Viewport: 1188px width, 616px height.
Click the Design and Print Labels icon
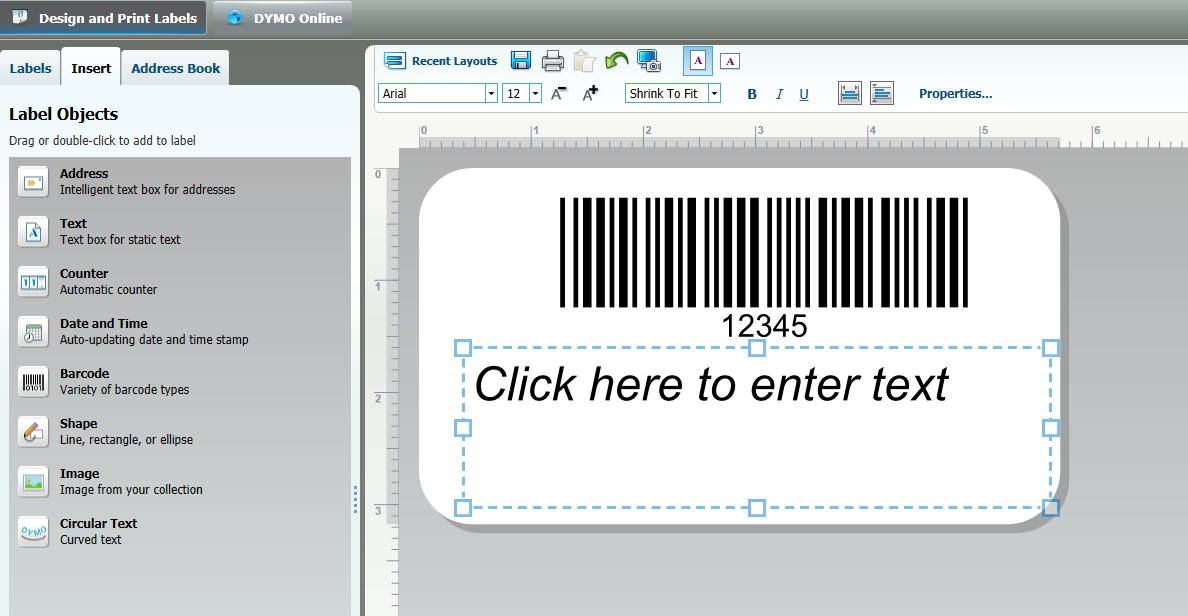coord(20,17)
